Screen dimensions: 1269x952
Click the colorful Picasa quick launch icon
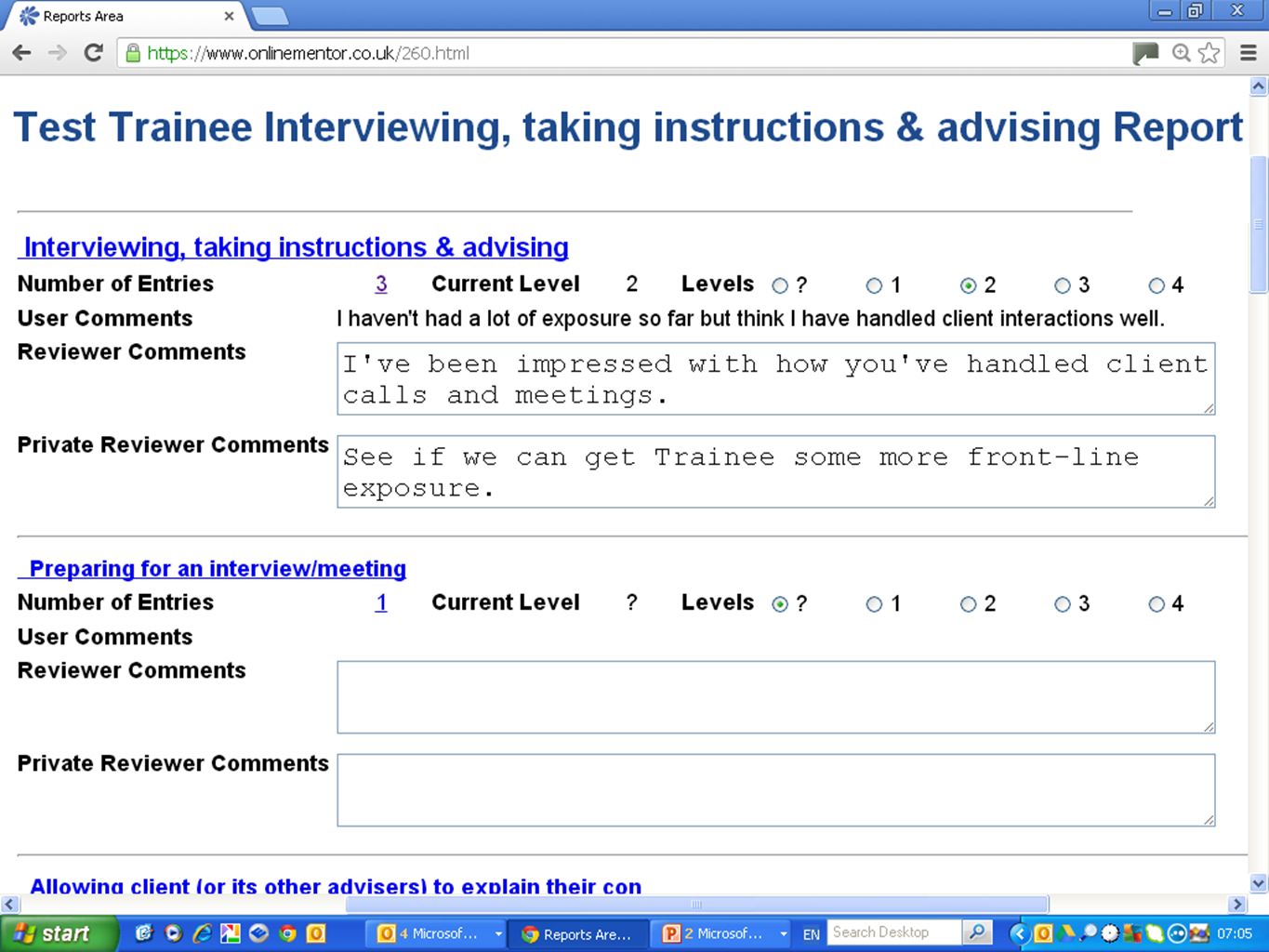(x=231, y=933)
